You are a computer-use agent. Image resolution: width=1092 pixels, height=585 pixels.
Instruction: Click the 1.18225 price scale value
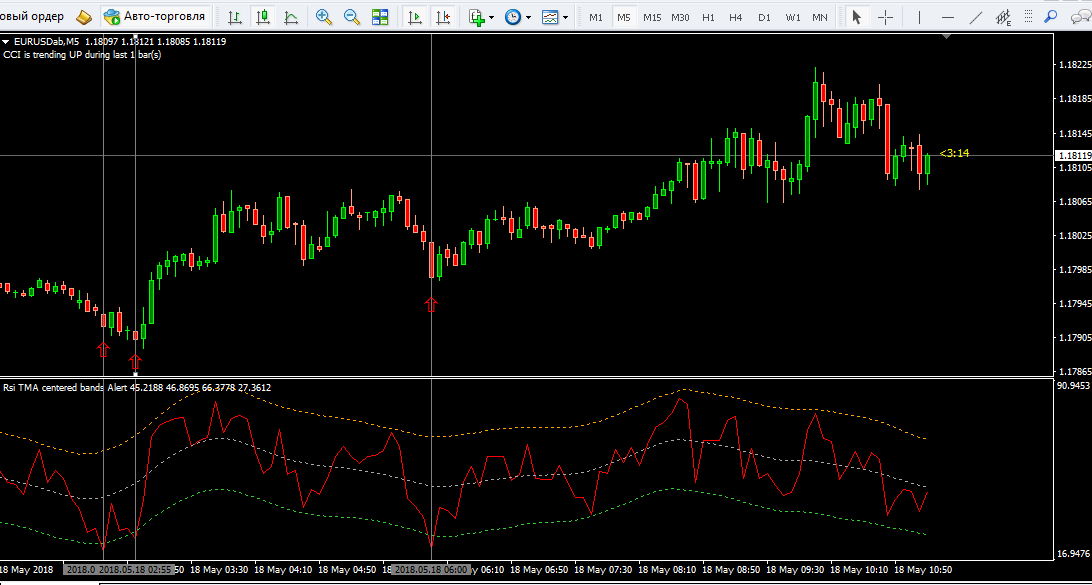click(1075, 65)
